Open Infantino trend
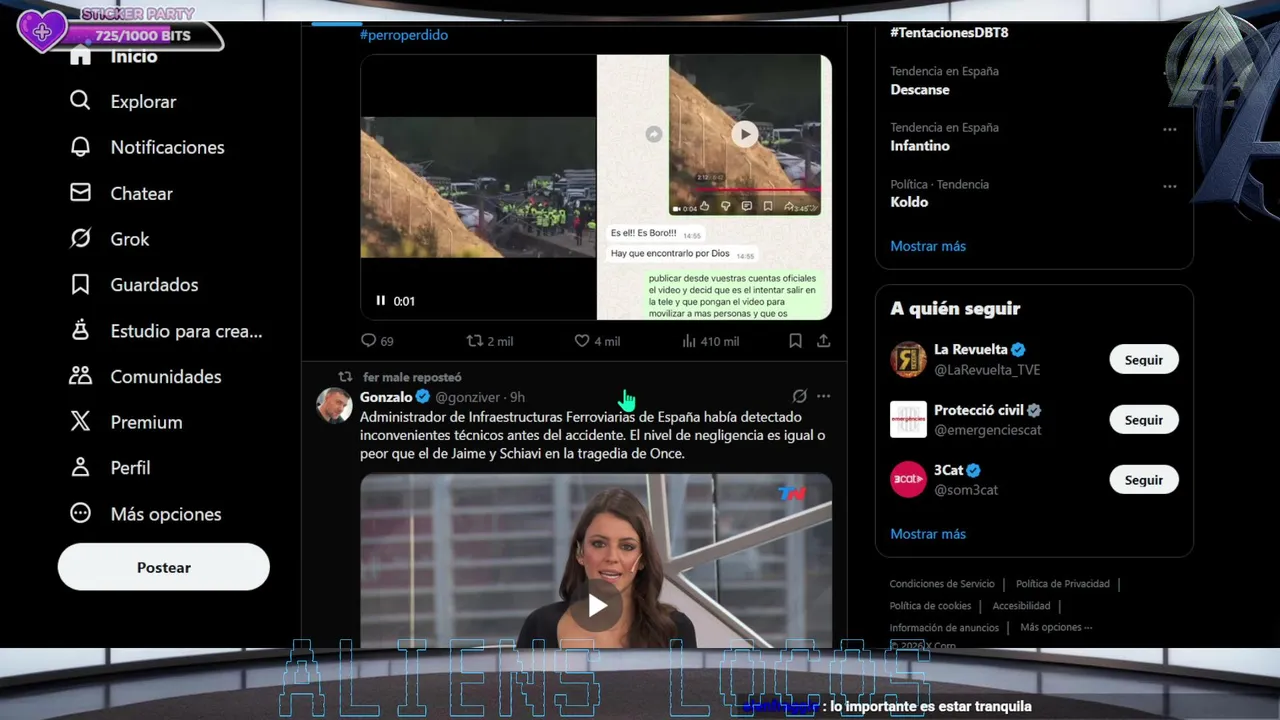The height and width of the screenshot is (720, 1280). (920, 145)
